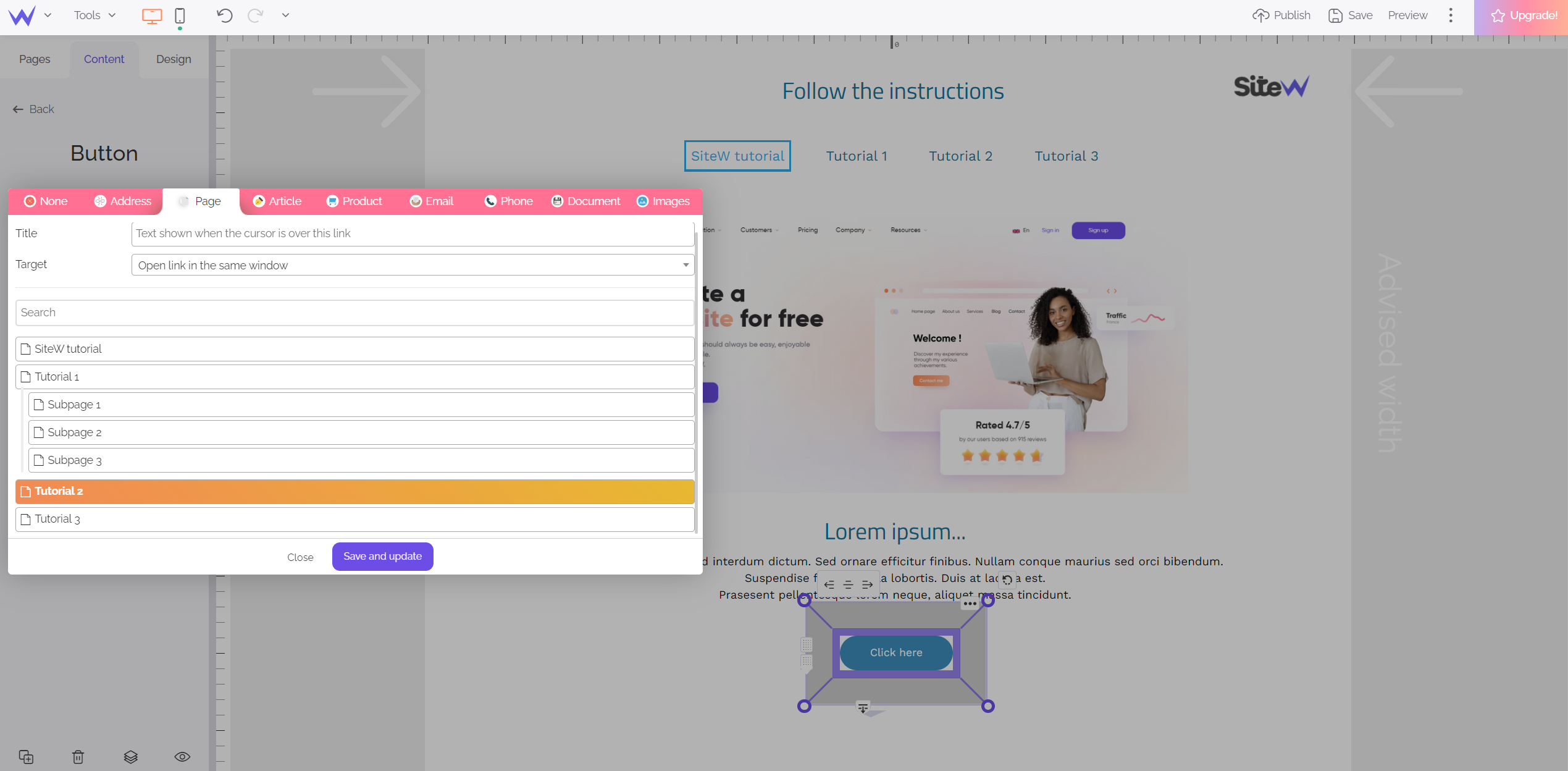
Task: Select the None link radio button
Action: (45, 201)
